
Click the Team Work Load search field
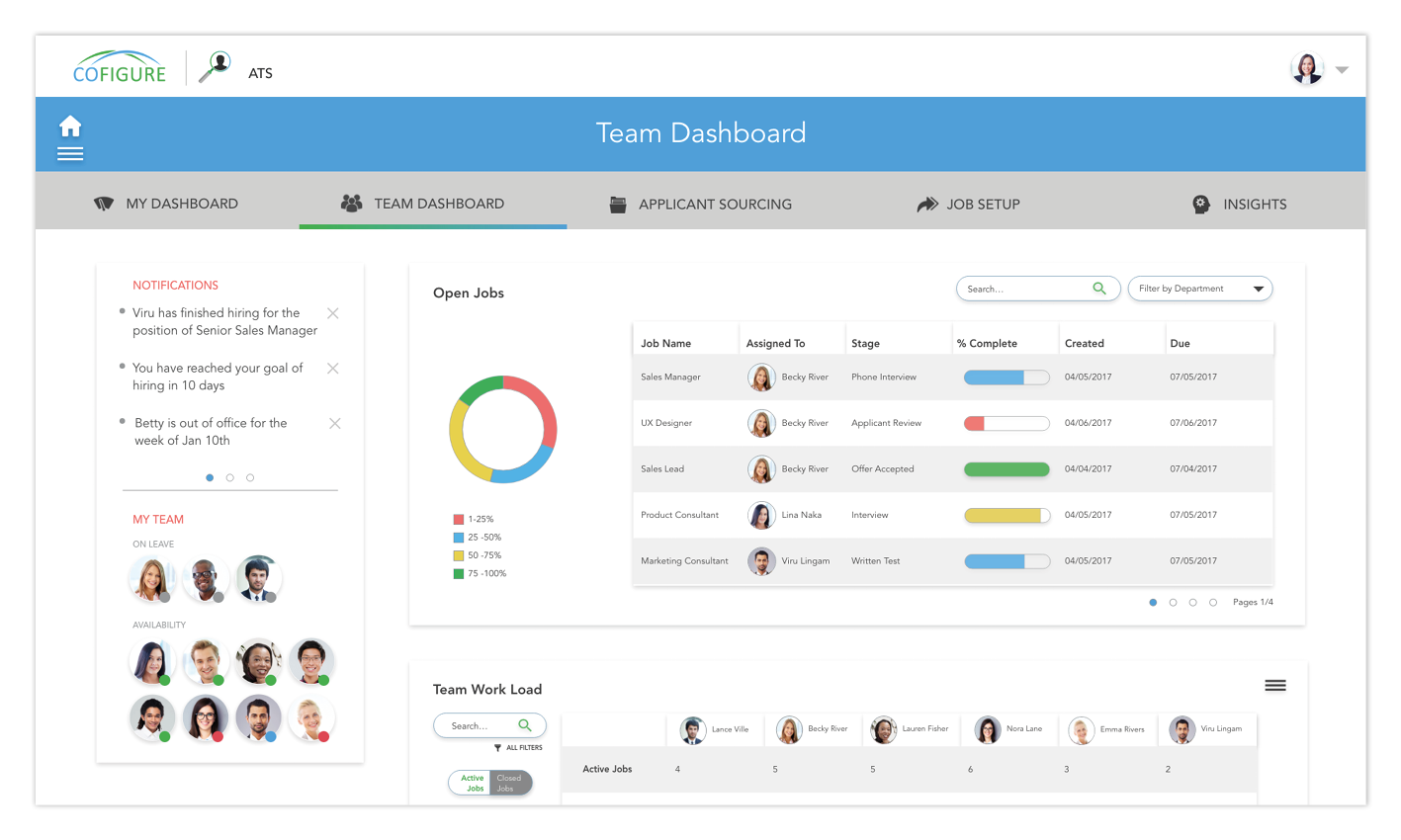coord(480,726)
